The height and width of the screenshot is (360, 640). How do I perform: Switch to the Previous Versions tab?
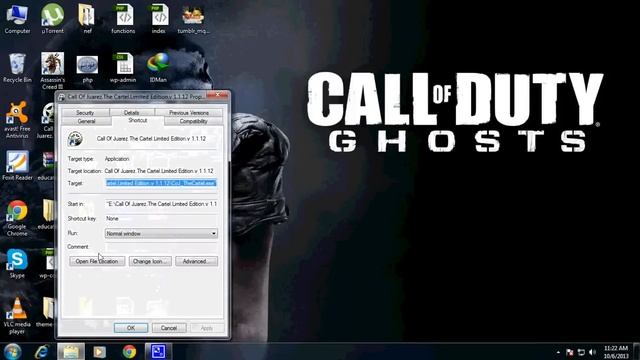tap(189, 112)
